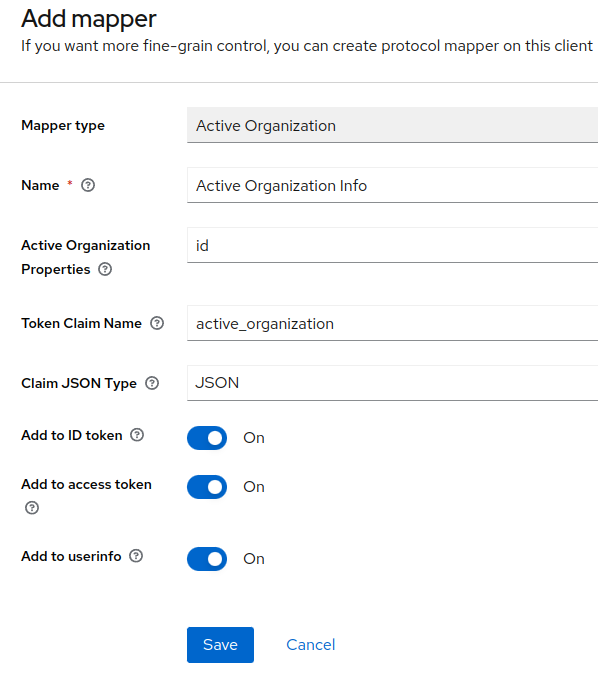Select the read-only Mapper type field

pos(393,125)
